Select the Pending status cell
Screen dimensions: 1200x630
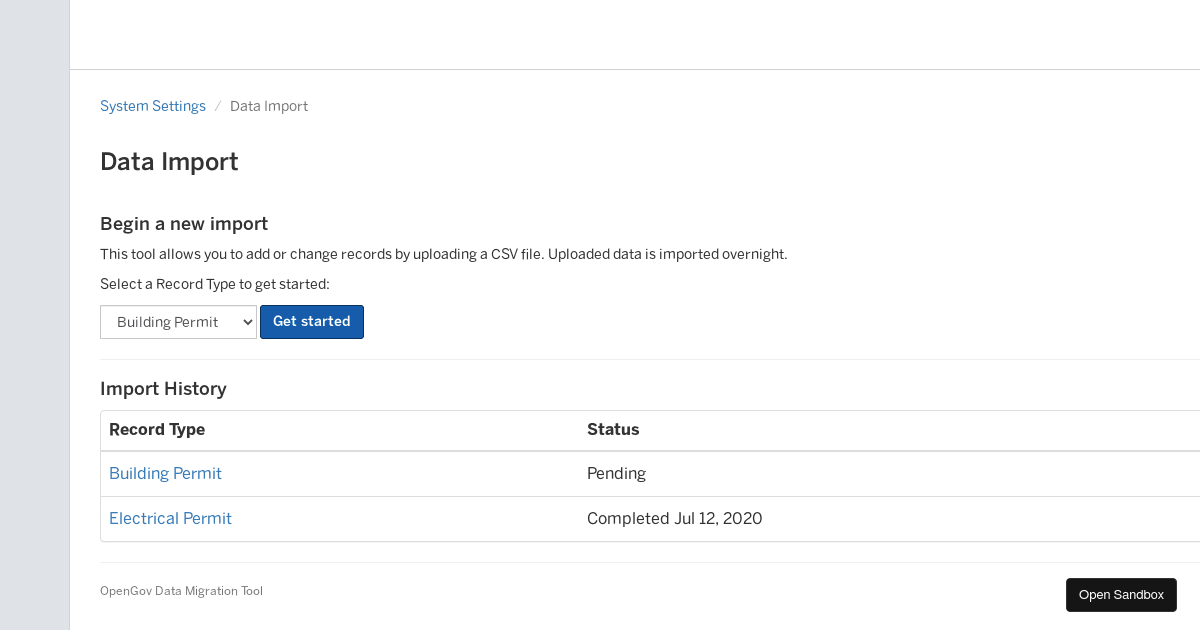616,473
